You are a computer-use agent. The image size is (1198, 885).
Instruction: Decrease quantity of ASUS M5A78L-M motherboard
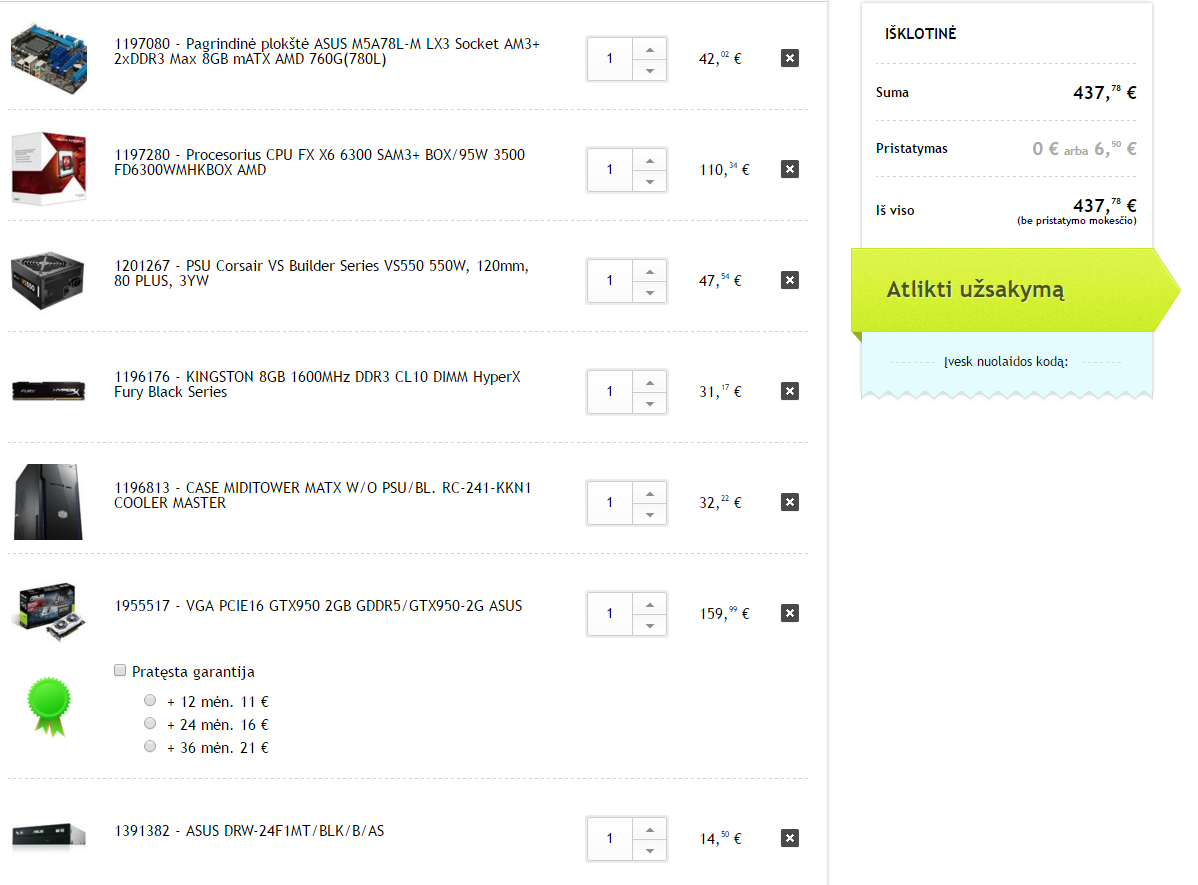[649, 70]
